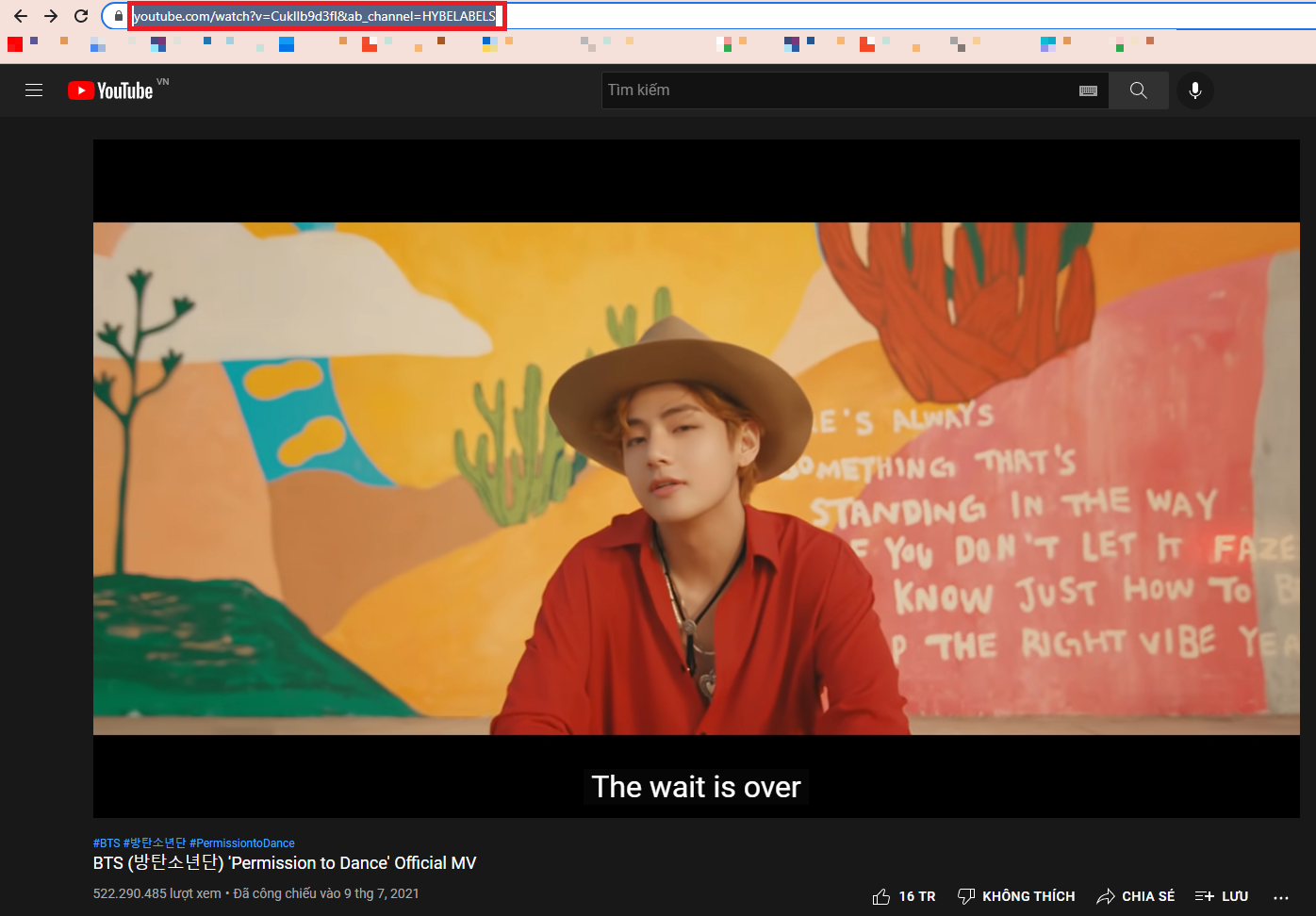The width and height of the screenshot is (1316, 916).
Task: Save to playlist with the 'LƯU' button
Action: pyautogui.click(x=1222, y=896)
